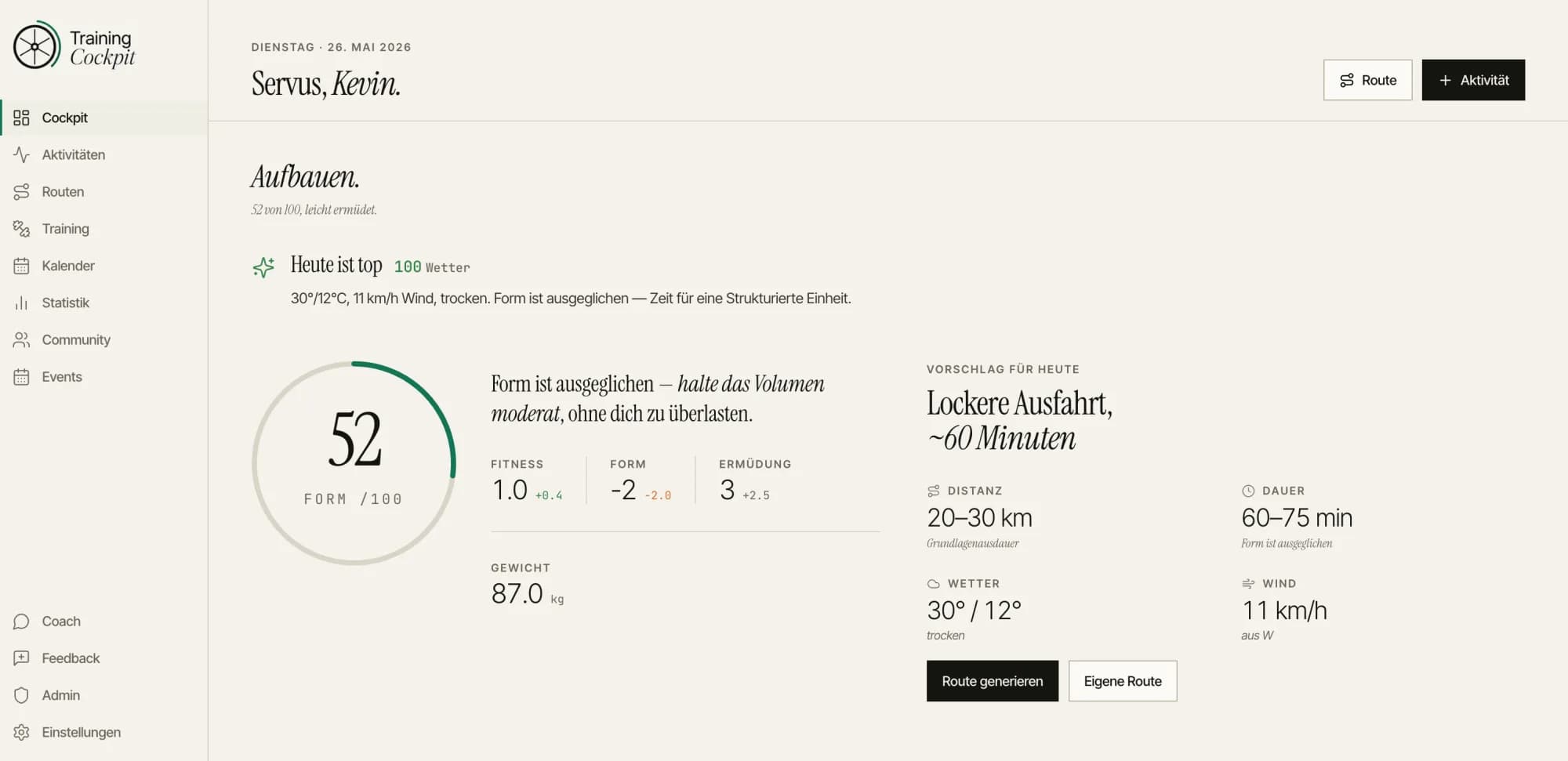Click the wind icon next to WIND
The width and height of the screenshot is (1568, 761).
1248,584
